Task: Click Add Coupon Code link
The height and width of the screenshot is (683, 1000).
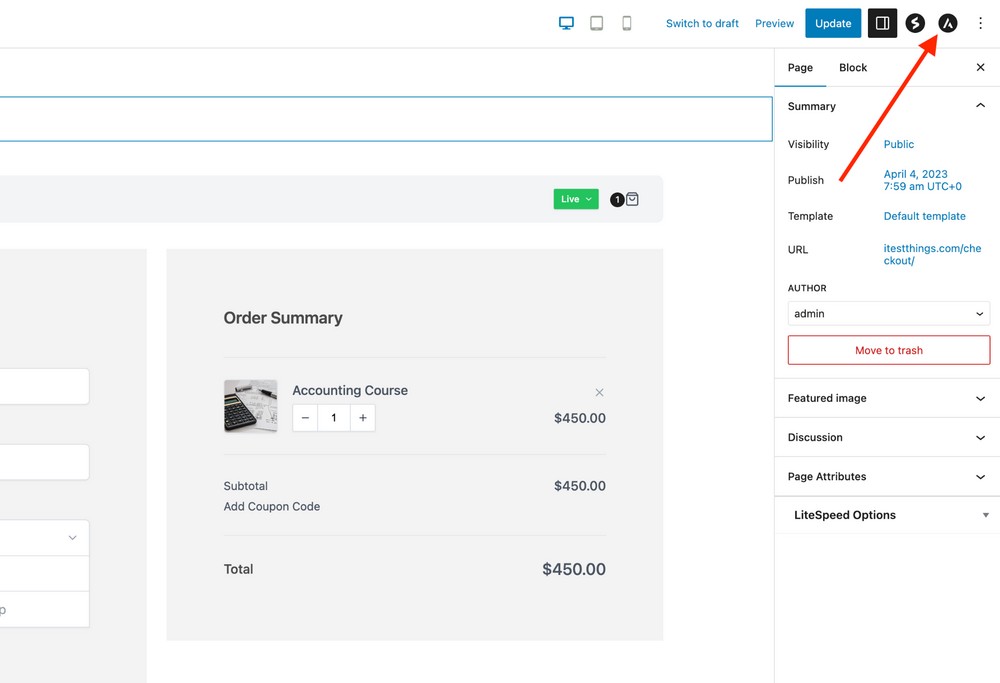Action: click(x=272, y=507)
